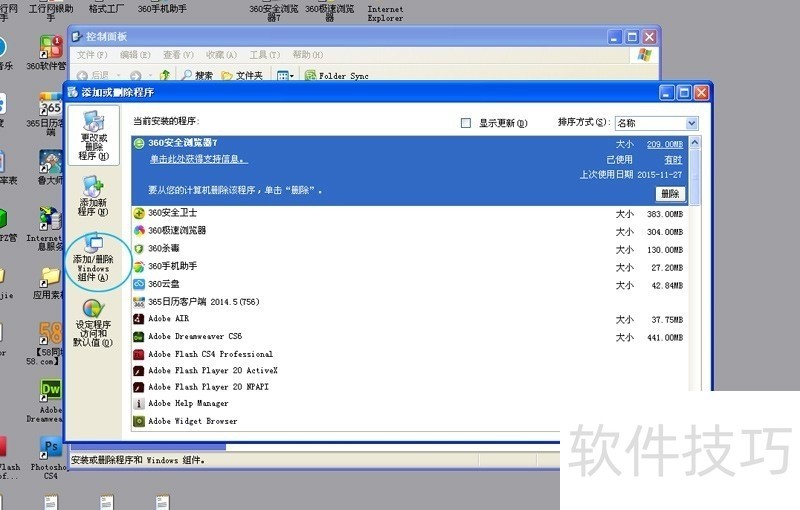Select Adobe Flash CS4 Professional icon
This screenshot has width=800, height=510.
[139, 354]
